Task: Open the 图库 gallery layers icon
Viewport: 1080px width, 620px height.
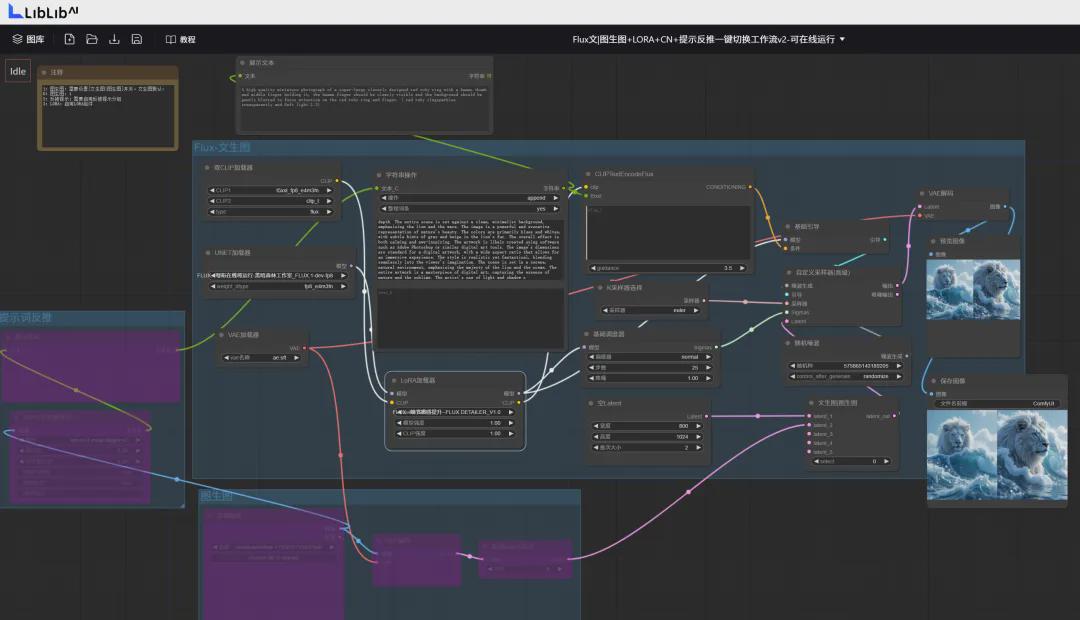Action: pyautogui.click(x=18, y=39)
